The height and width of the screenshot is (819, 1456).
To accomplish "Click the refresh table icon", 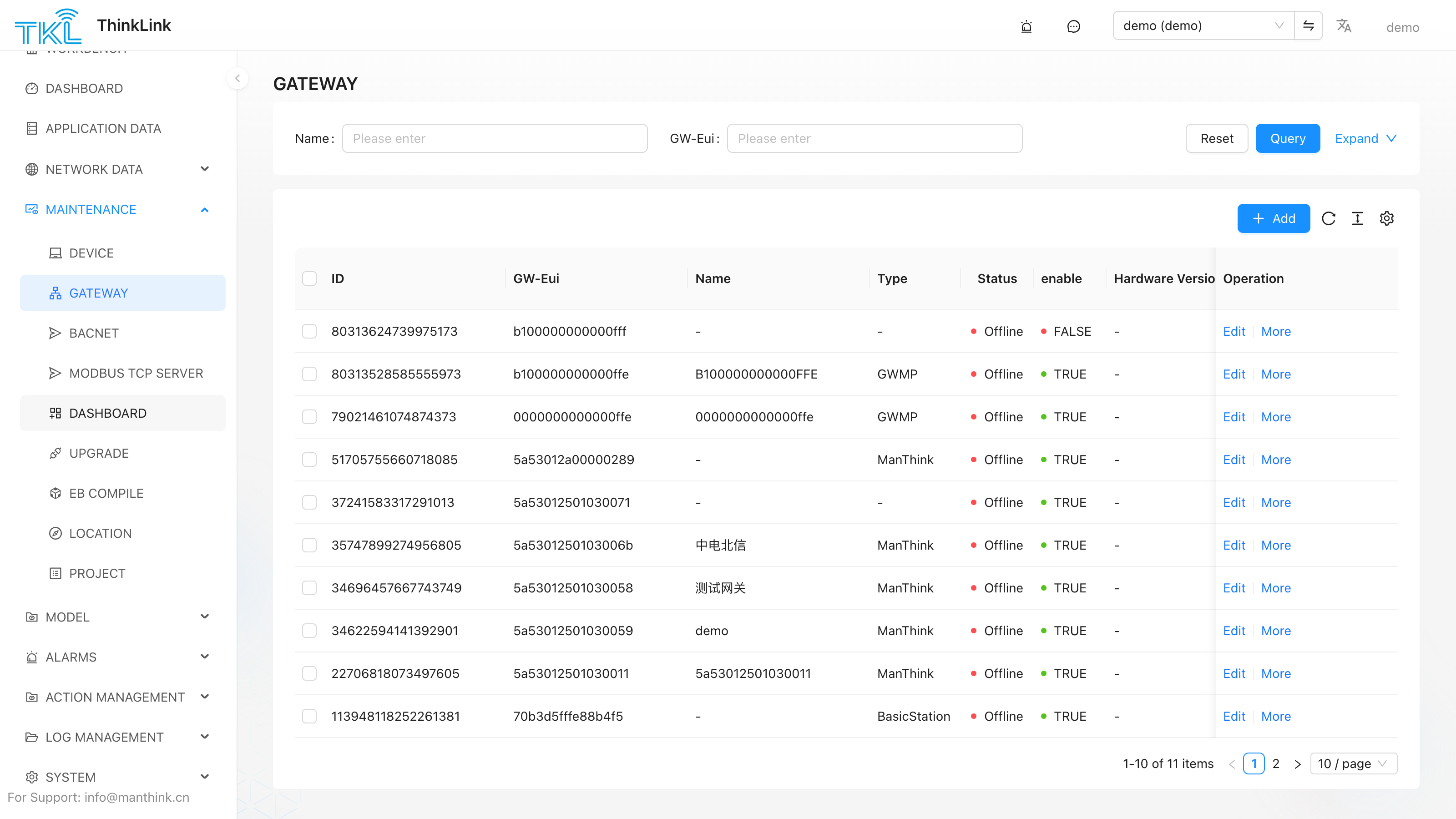I will (x=1328, y=218).
